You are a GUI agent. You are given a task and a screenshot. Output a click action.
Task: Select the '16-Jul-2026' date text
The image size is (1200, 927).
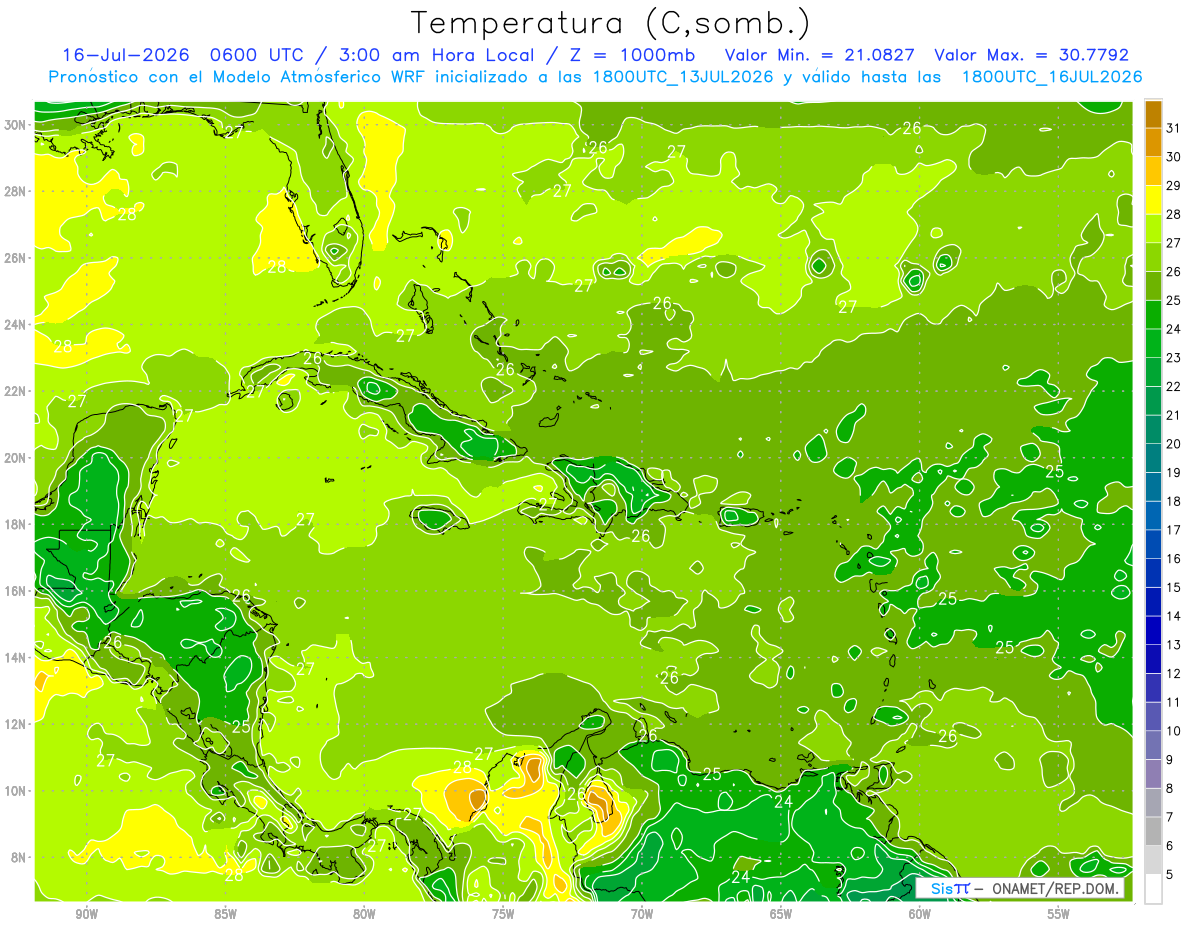(125, 55)
